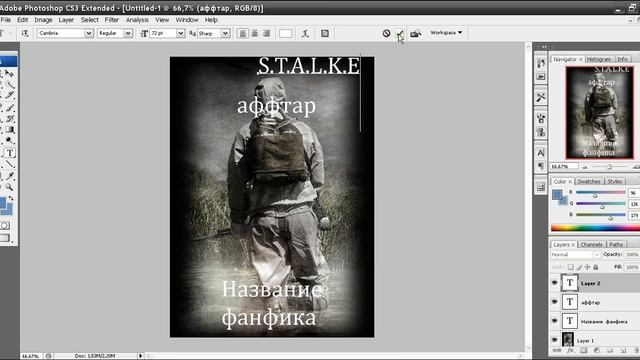Viewport: 640px width, 360px height.
Task: Add a layer style fx icon
Action: click(x=570, y=350)
